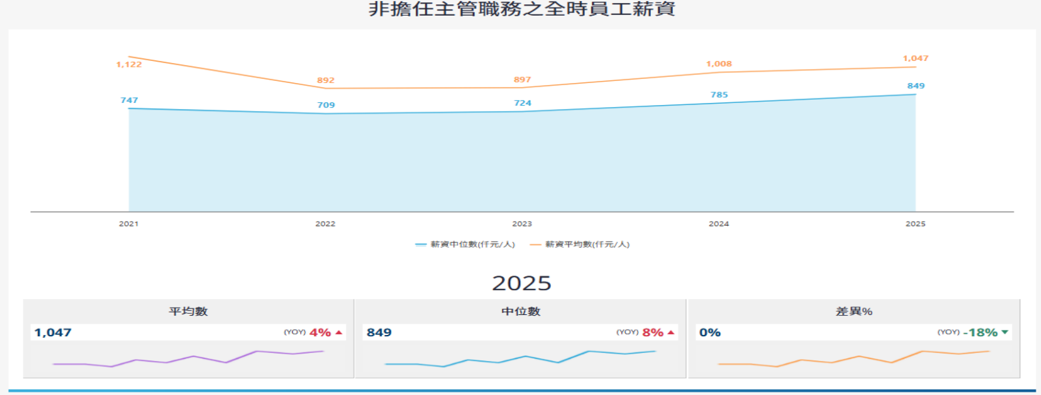1041x395 pixels.
Task: Click the 2022 axis label
Action: point(325,224)
